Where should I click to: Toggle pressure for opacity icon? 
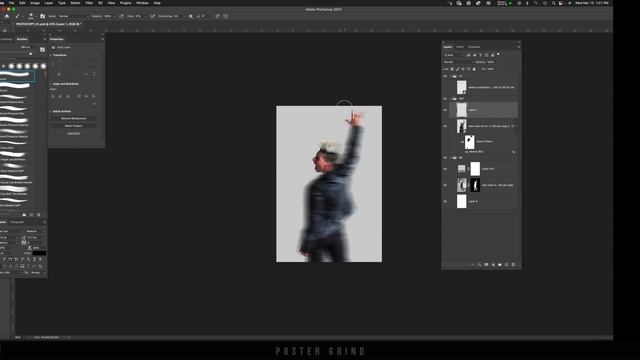(121, 16)
